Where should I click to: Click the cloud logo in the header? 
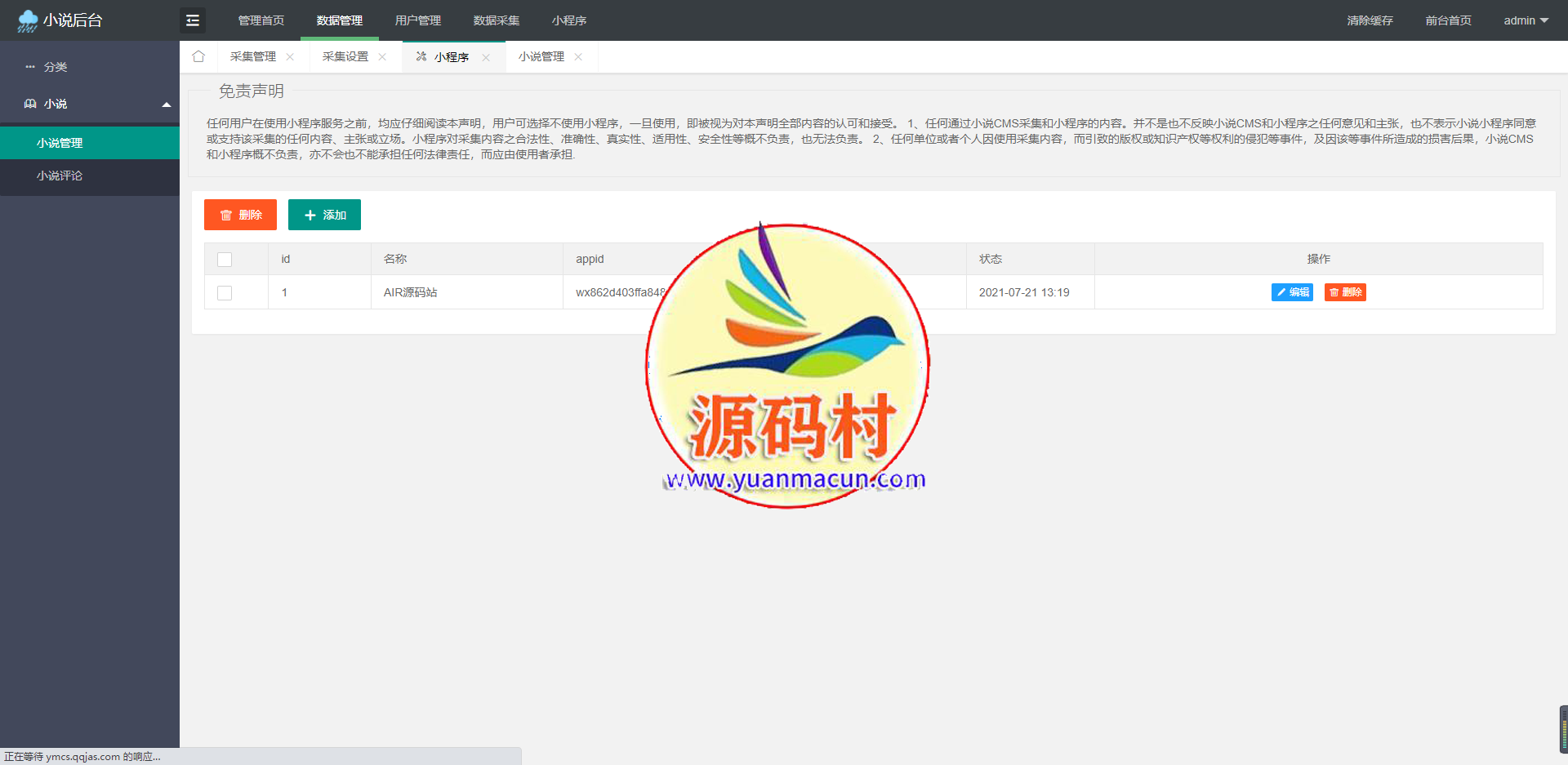pyautogui.click(x=28, y=20)
